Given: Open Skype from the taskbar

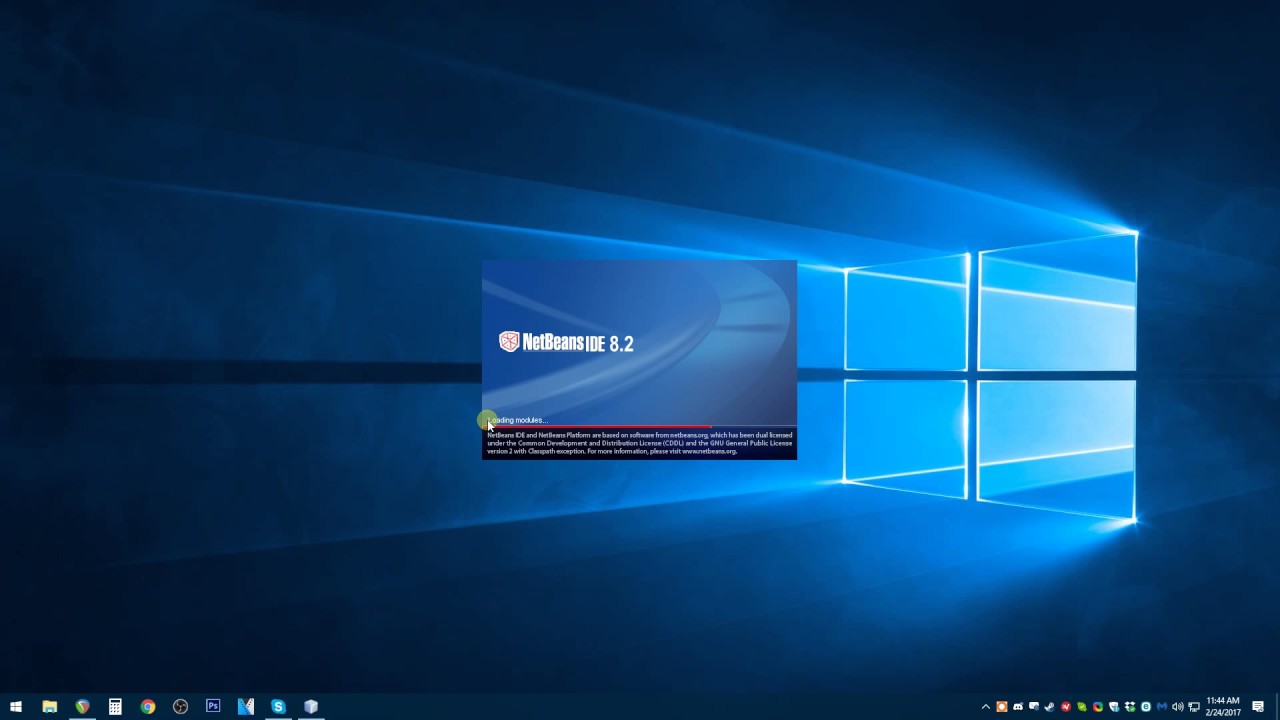Looking at the screenshot, I should 278,706.
